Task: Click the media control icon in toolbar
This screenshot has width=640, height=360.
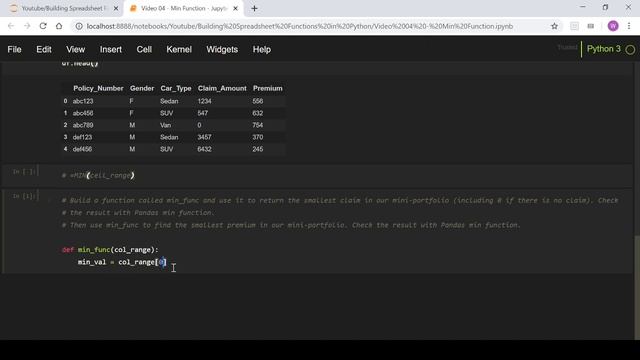Action: pyautogui.click(x=591, y=26)
